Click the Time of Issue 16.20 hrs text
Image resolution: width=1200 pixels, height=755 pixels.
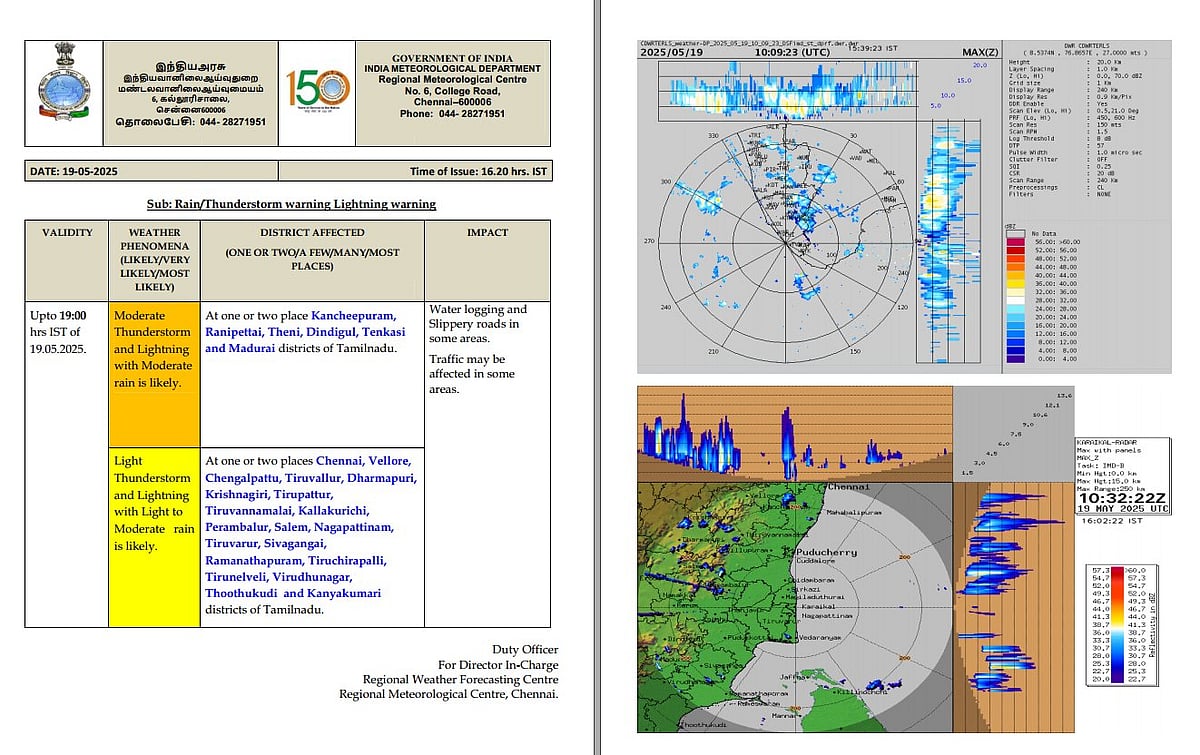477,172
